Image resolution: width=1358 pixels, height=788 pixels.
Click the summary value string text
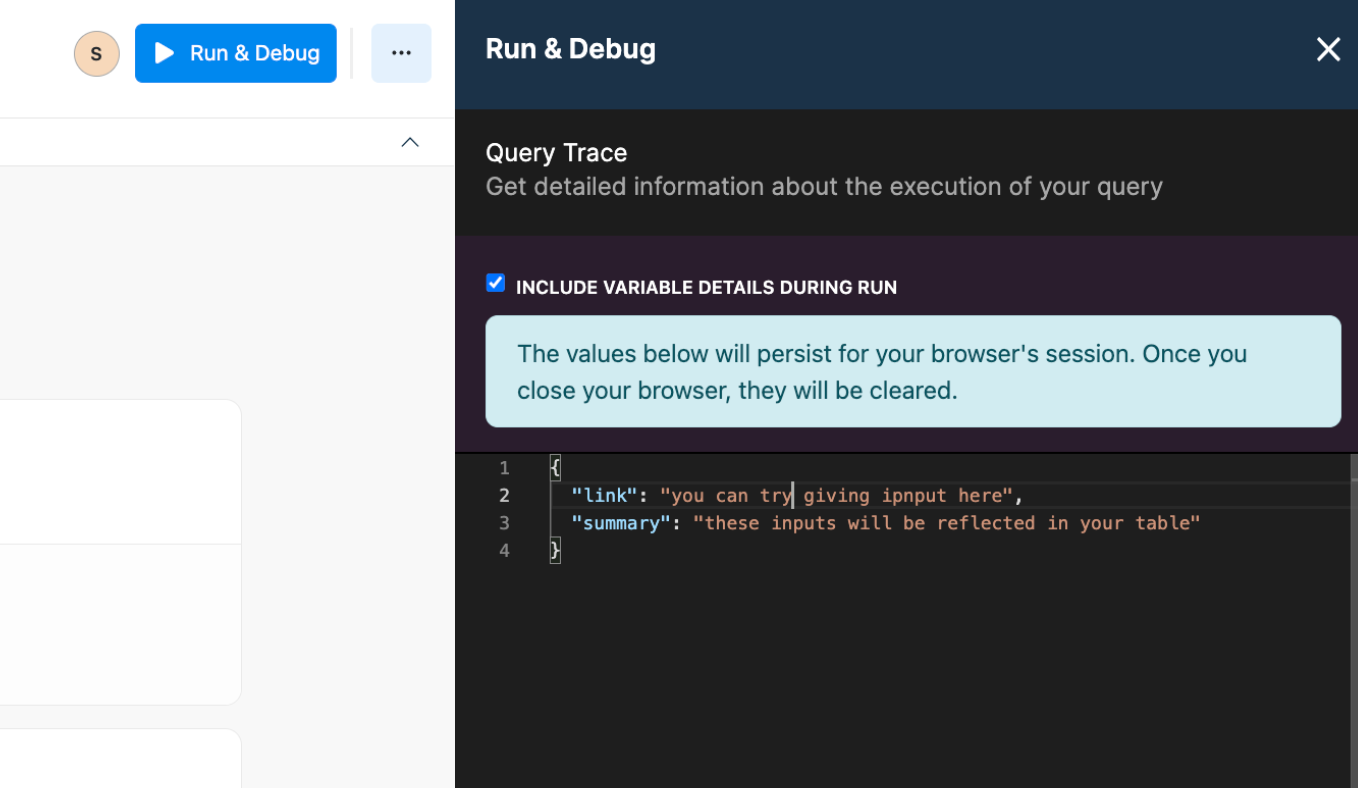click(946, 523)
